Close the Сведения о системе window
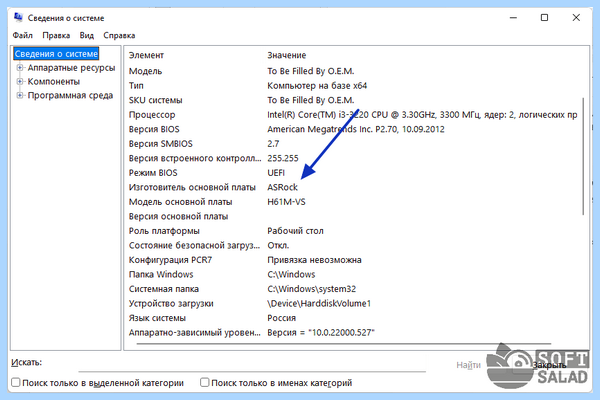 click(x=576, y=18)
